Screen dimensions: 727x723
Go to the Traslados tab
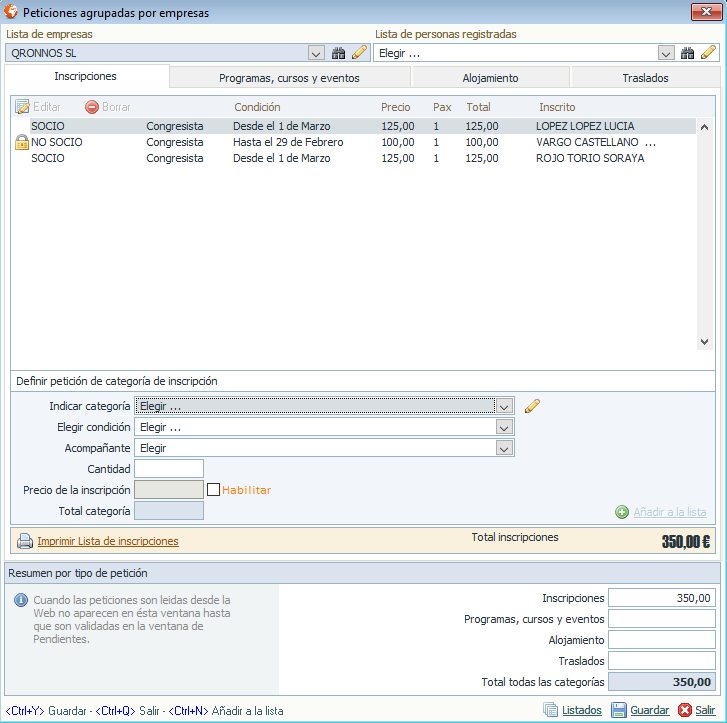pyautogui.click(x=645, y=77)
